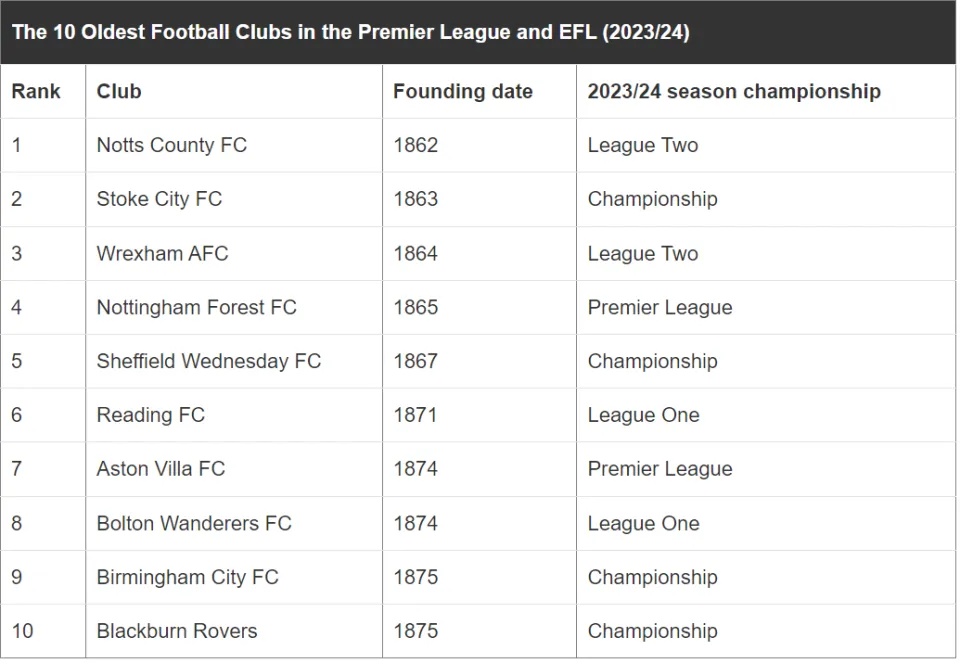
Task: Click the 2023/24 season championship header
Action: [734, 91]
